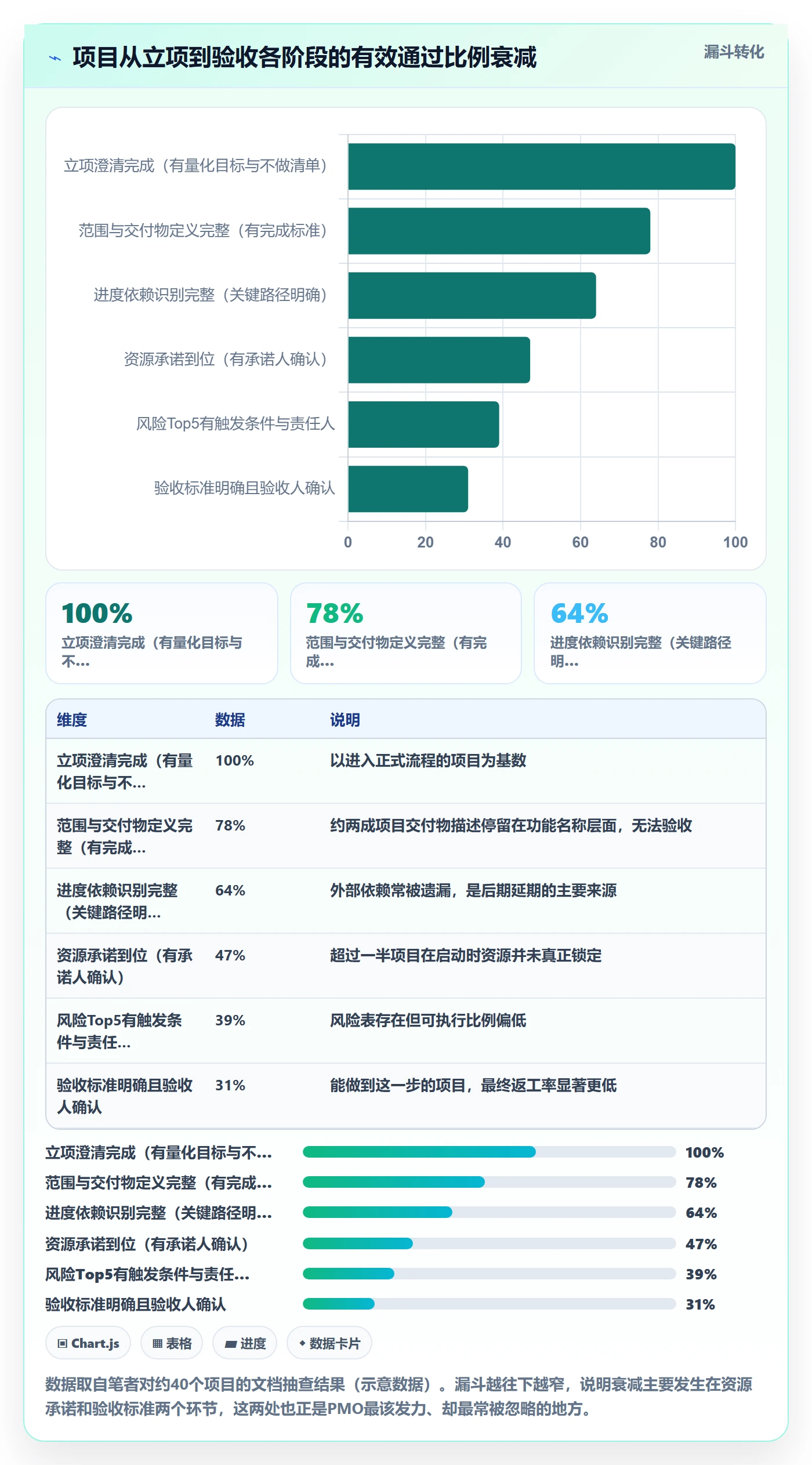Click the 维度 column header
Screen dimensions: 812x1465
pos(72,720)
